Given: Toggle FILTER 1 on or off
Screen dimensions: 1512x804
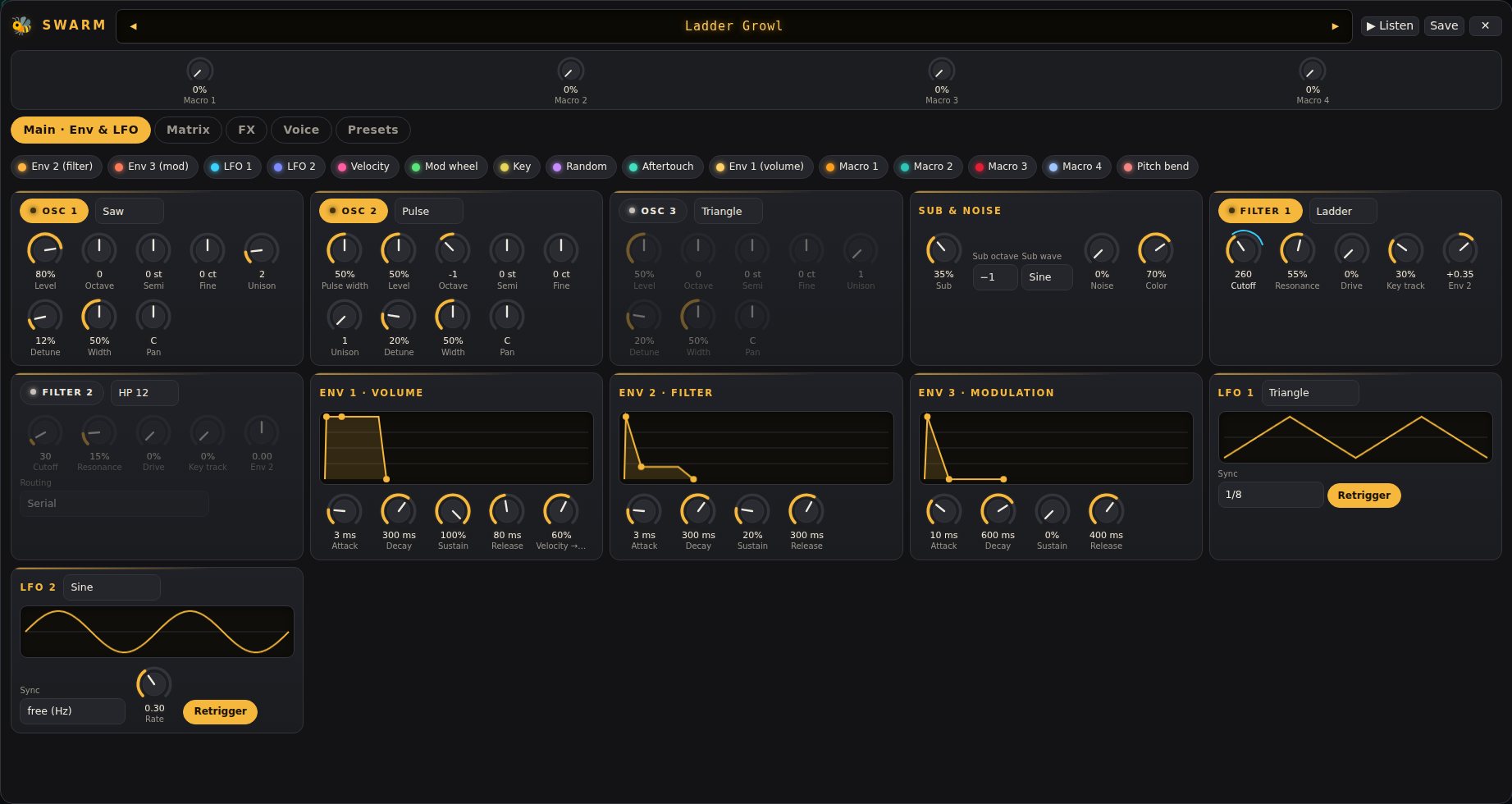Looking at the screenshot, I should 1260,211.
